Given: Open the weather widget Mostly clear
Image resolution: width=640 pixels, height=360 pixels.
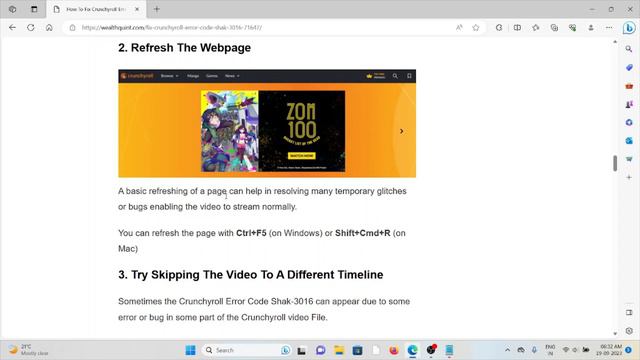Looking at the screenshot, I should pyautogui.click(x=29, y=350).
